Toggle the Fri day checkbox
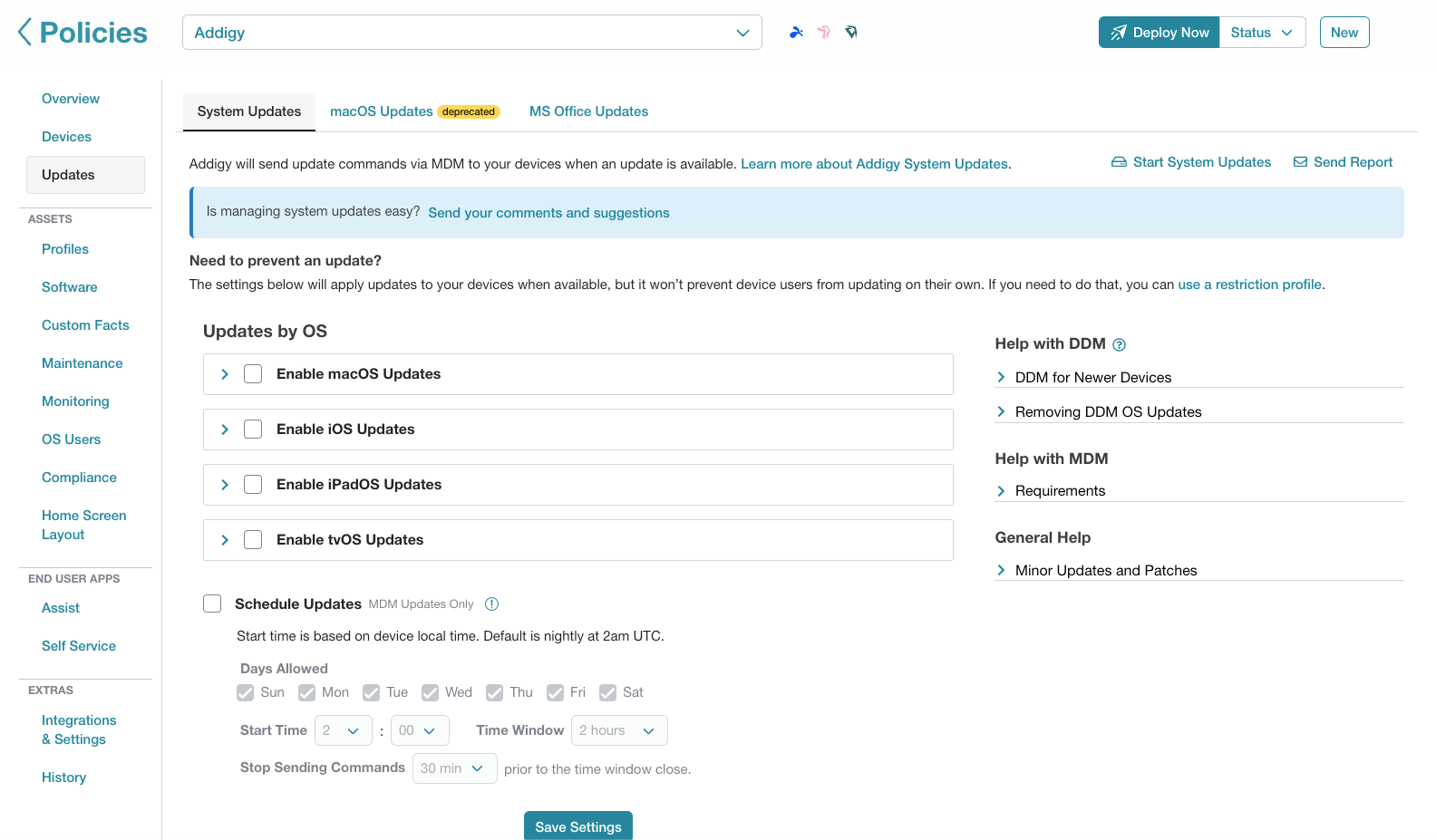This screenshot has width=1436, height=840. click(x=555, y=692)
